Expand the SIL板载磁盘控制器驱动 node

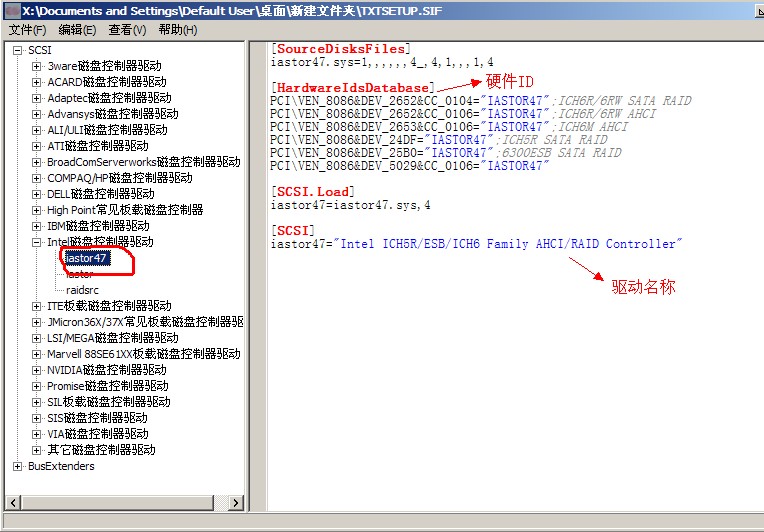[37, 402]
